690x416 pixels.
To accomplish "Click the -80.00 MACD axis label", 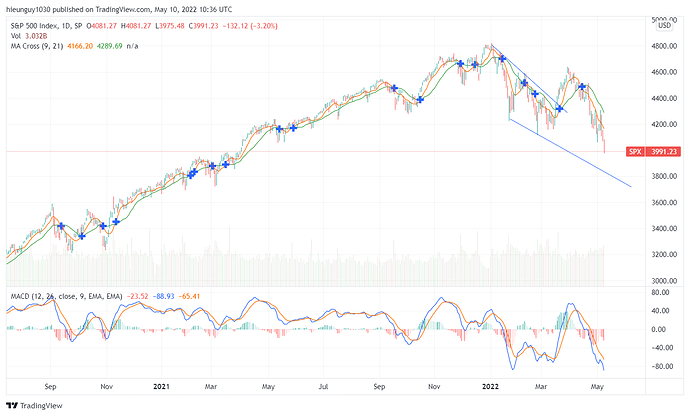I will tap(661, 366).
